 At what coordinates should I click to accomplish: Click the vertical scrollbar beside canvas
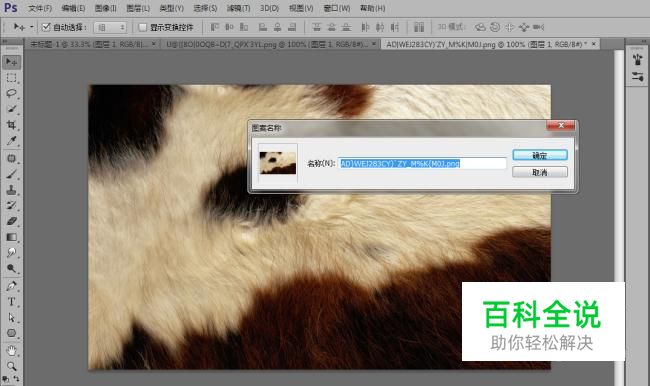(619, 166)
